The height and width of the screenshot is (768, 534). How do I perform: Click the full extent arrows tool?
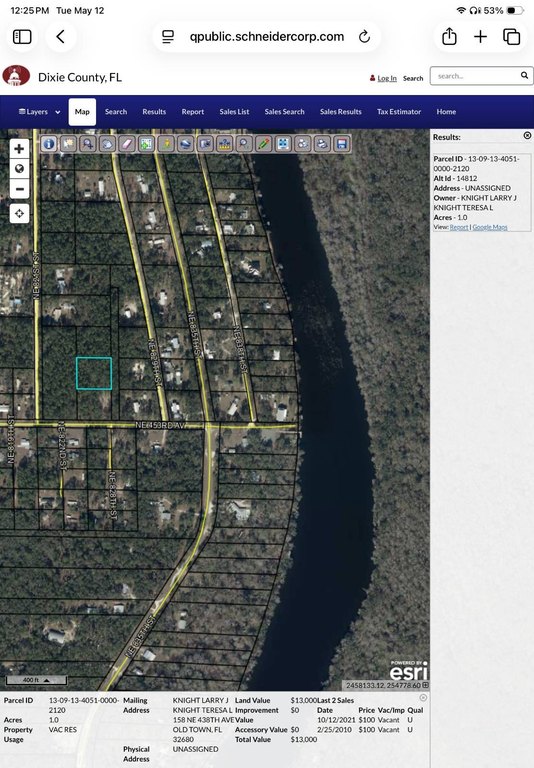(x=283, y=144)
